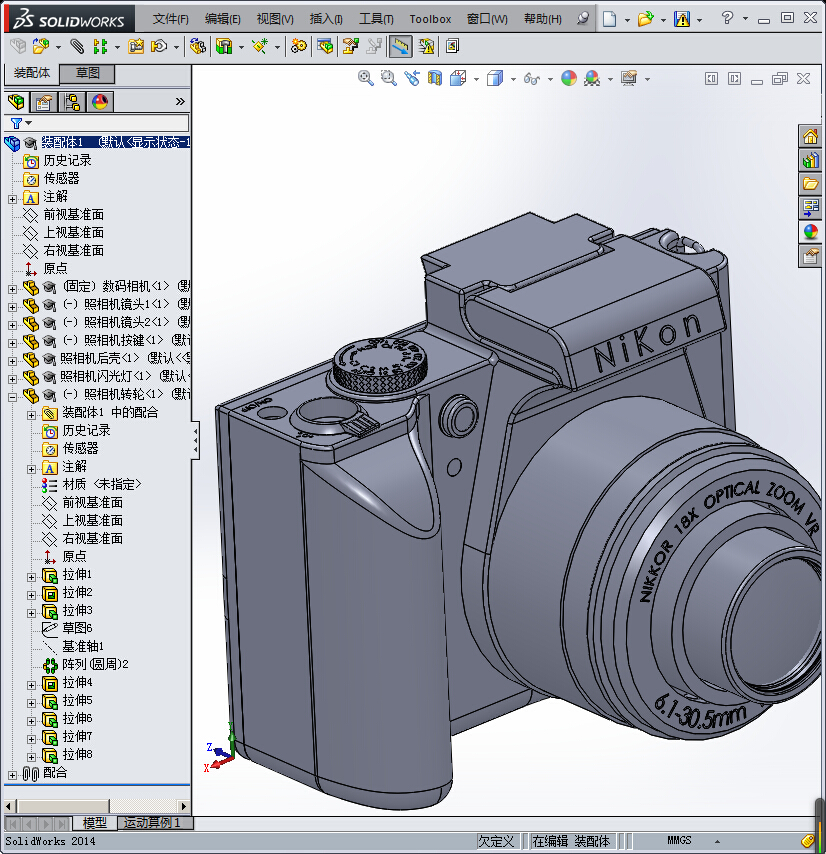This screenshot has width=826, height=854.
Task: Expand the 照相机镜头1<1> component
Action: [x=13, y=307]
